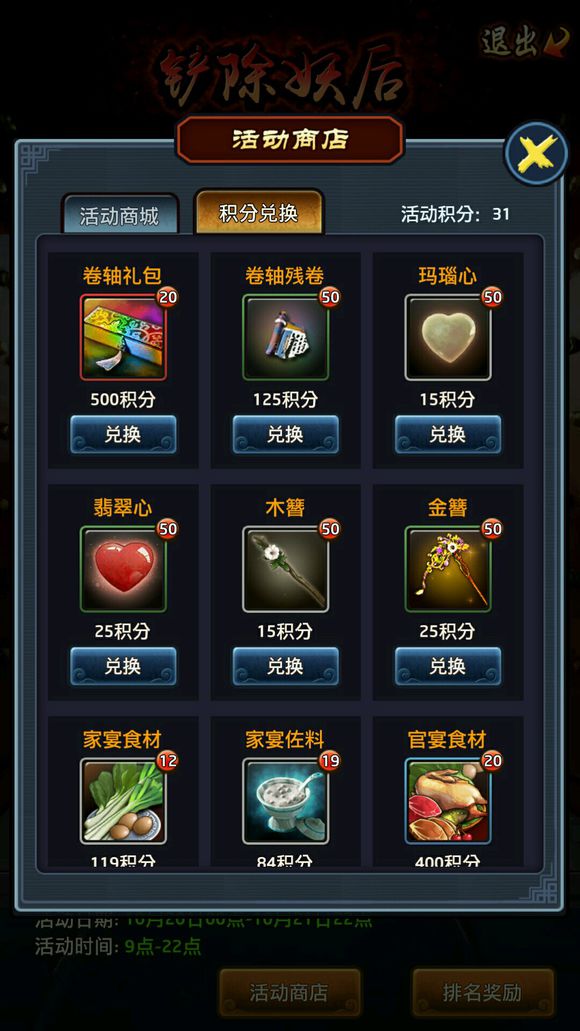580x1031 pixels.
Task: Tap the 玛瑙心 pale heart icon
Action: click(x=448, y=337)
